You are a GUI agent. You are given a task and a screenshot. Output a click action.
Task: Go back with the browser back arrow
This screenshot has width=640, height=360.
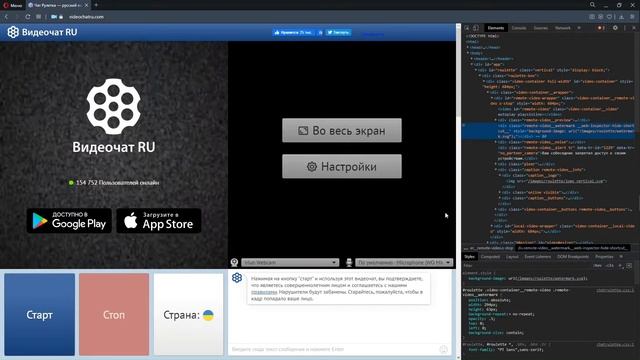pyautogui.click(x=7, y=17)
